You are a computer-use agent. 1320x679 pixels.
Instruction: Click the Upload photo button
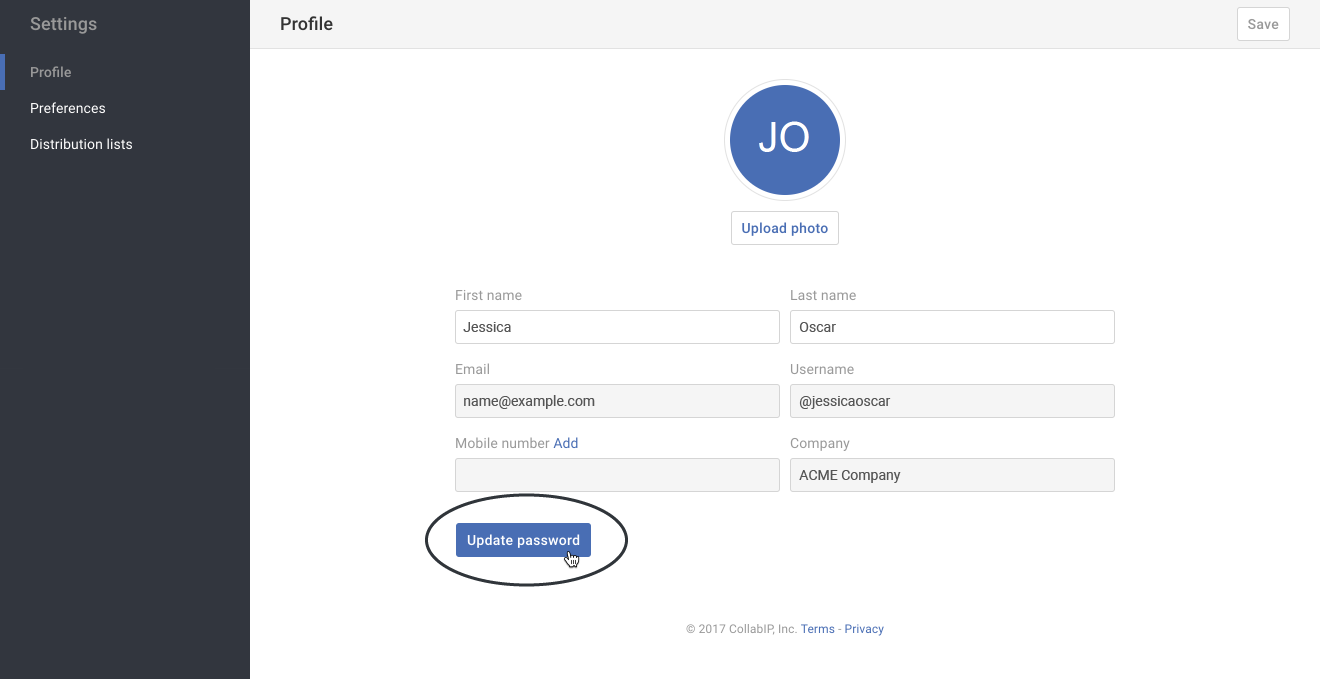(784, 227)
